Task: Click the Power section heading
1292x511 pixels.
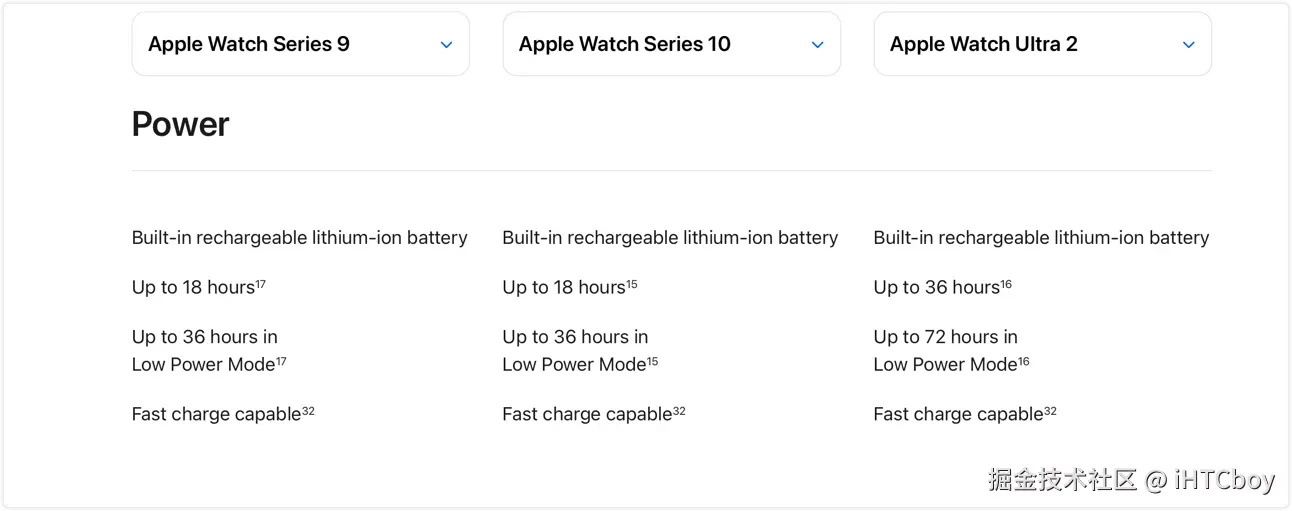Action: pos(181,124)
